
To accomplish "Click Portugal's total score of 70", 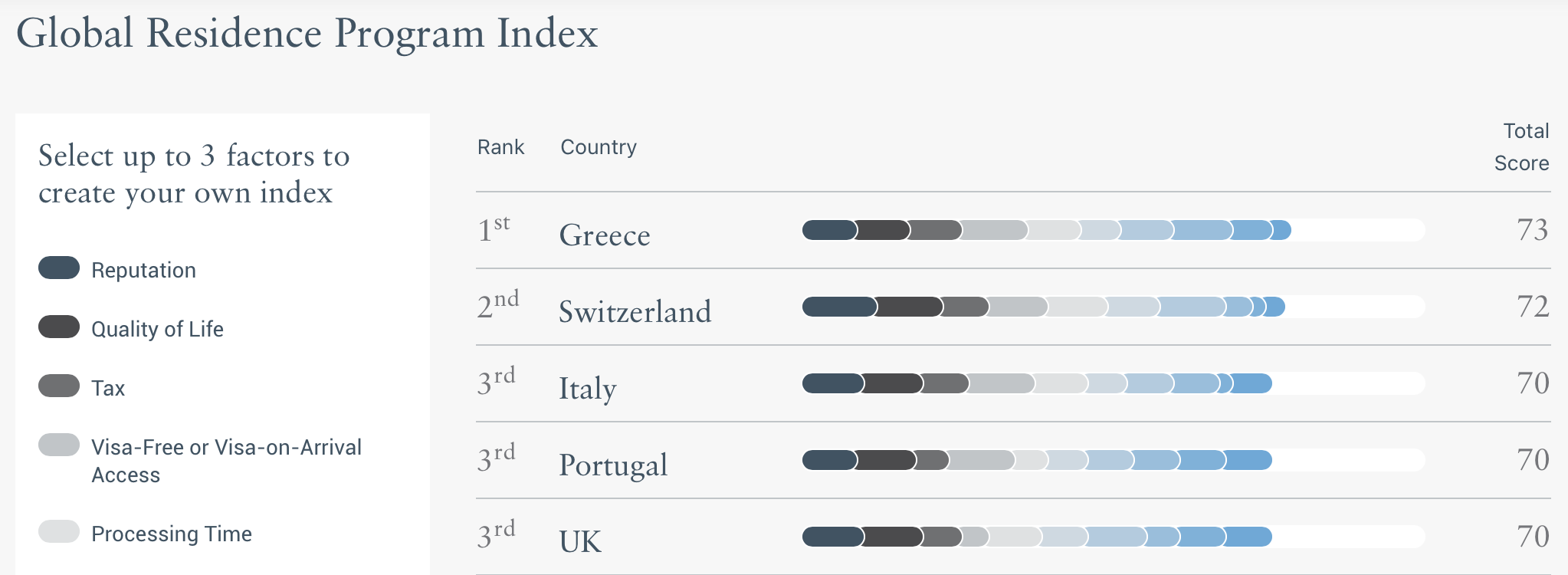I will click(1533, 460).
